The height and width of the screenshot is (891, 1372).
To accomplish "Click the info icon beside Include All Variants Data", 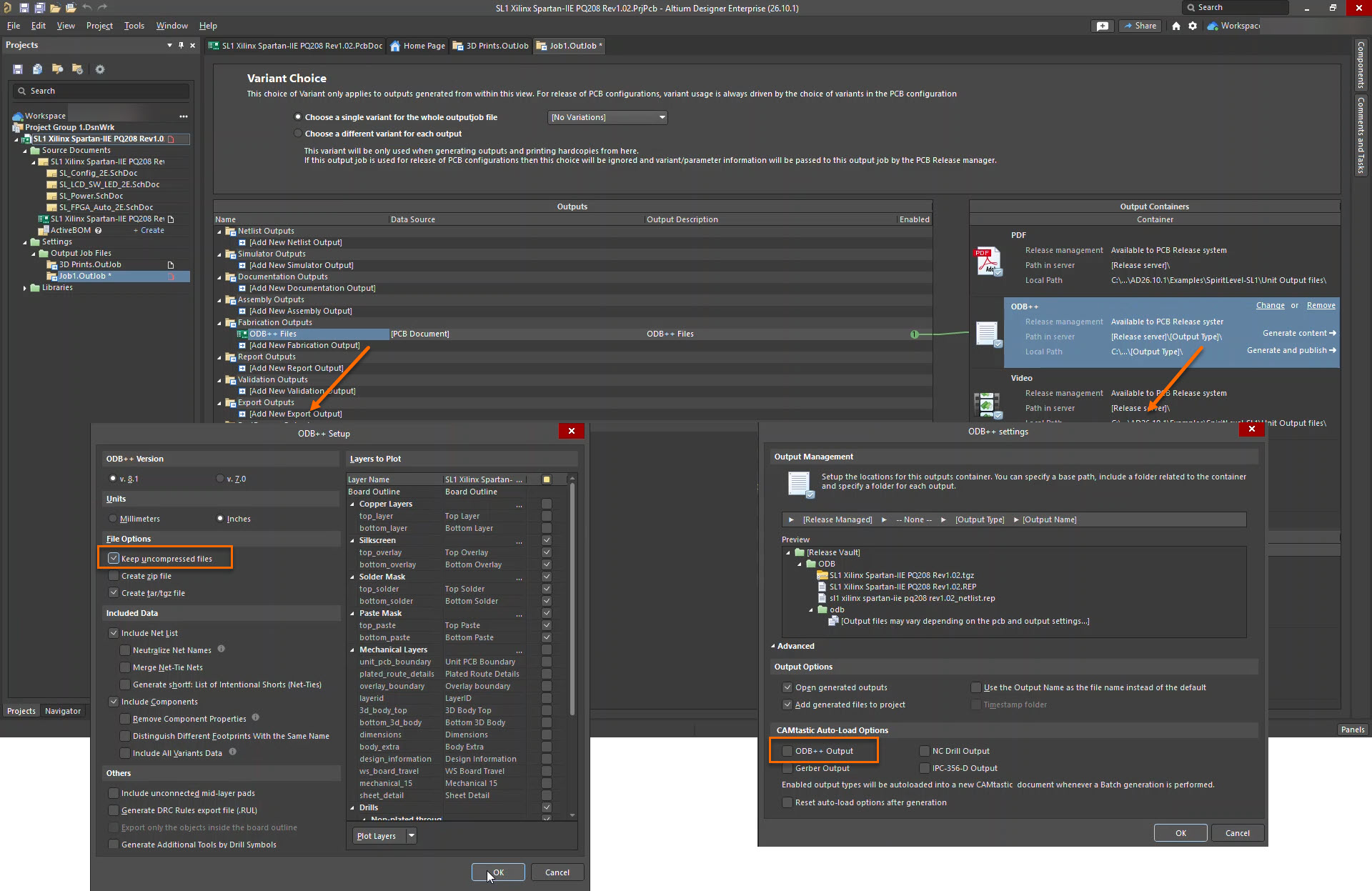I will [232, 752].
